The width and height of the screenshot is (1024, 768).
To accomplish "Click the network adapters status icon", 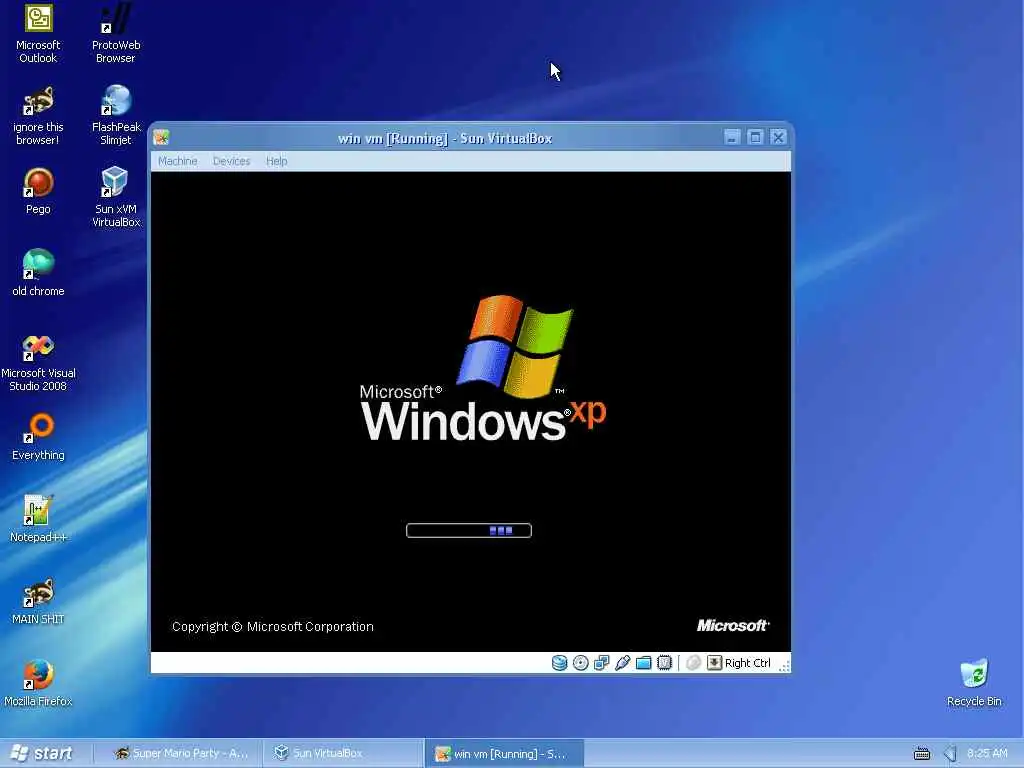I will [601, 663].
